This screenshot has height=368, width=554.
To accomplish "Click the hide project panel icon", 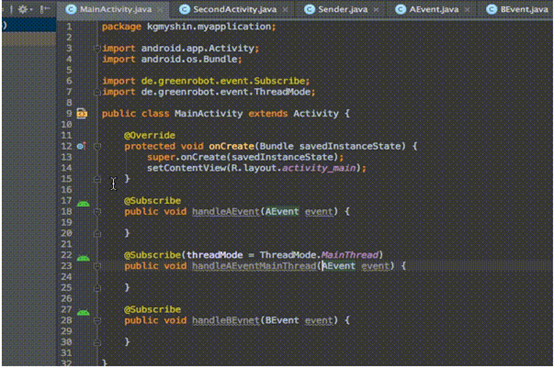I will point(44,9).
